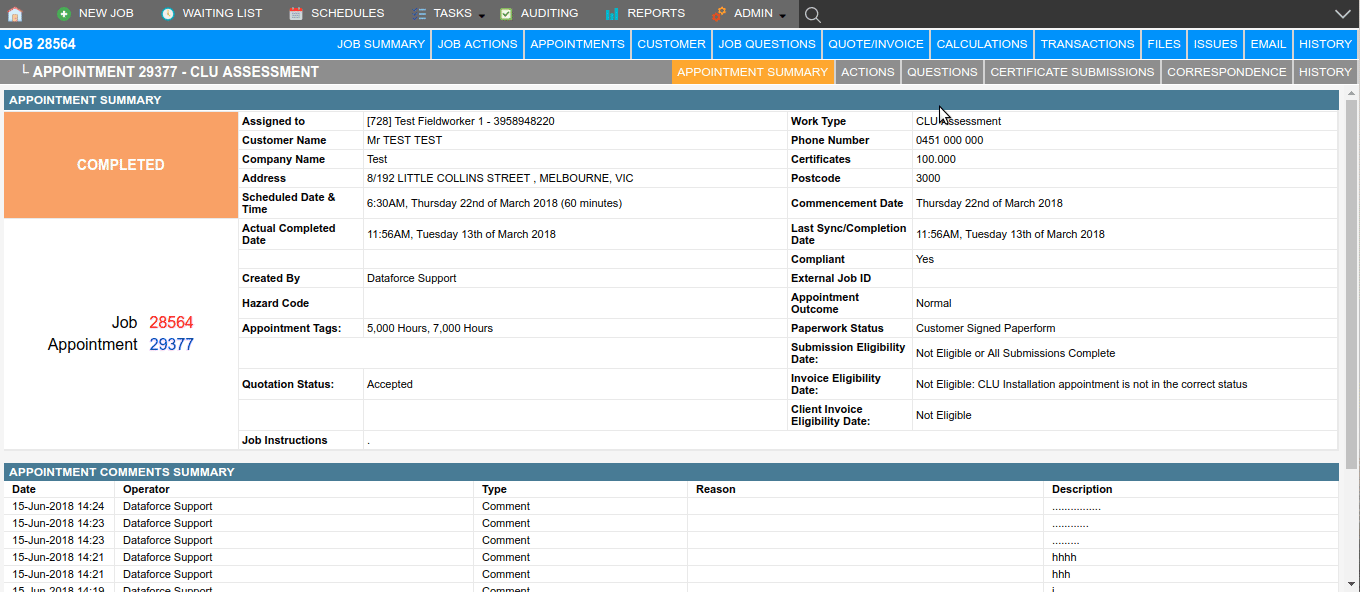Open the Waiting List clock icon
This screenshot has width=1360, height=592.
point(168,14)
